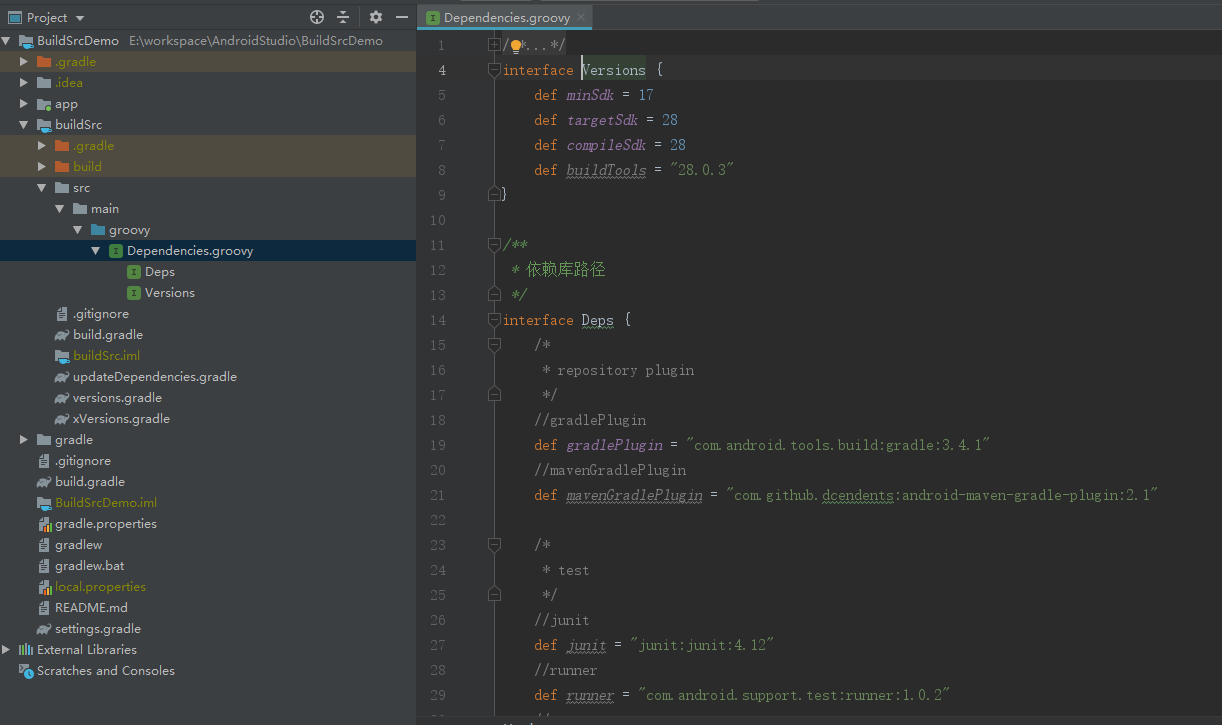Click the collapse all icon in Project panel

pyautogui.click(x=343, y=17)
